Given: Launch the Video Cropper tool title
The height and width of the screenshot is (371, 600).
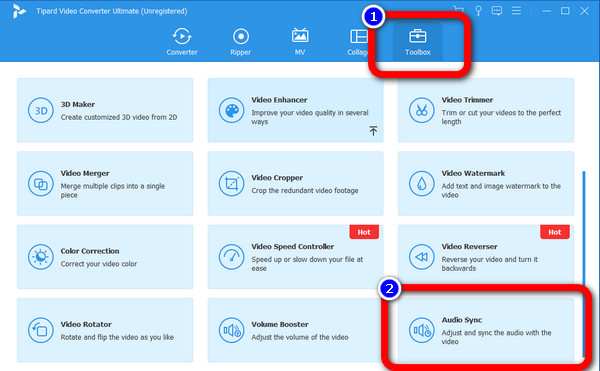Looking at the screenshot, I should [x=277, y=178].
